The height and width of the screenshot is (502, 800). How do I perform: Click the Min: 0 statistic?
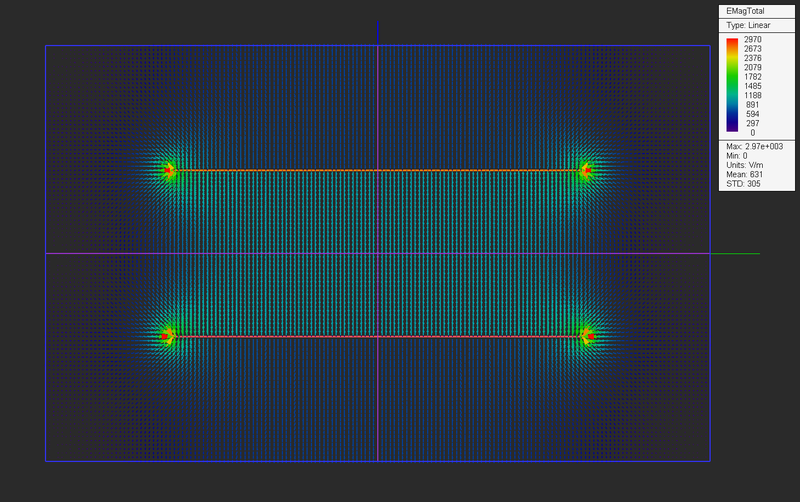(737, 156)
